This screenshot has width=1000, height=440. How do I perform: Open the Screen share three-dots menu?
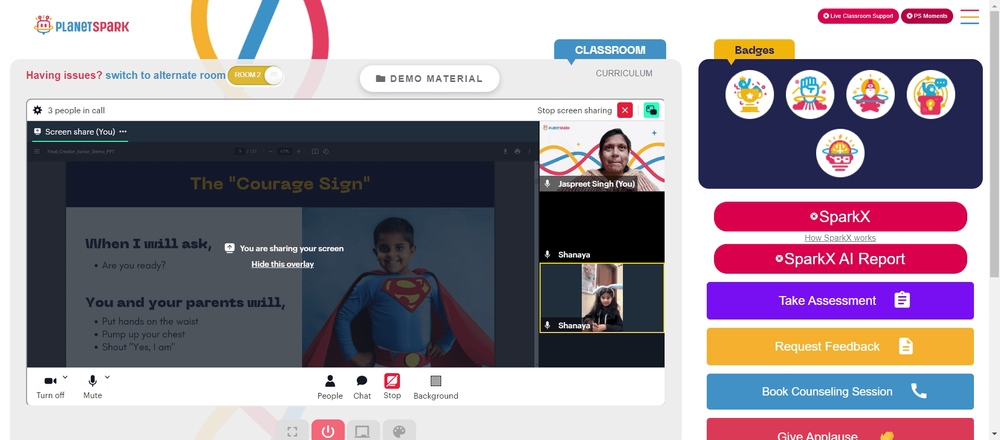[x=123, y=131]
